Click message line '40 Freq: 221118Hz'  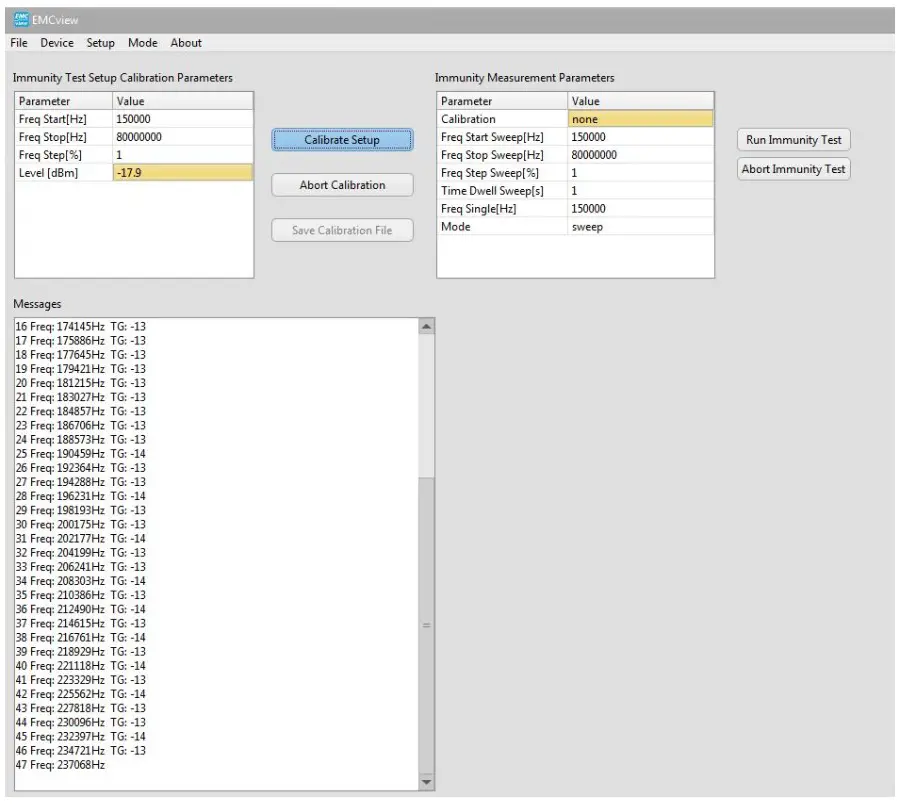(81, 666)
